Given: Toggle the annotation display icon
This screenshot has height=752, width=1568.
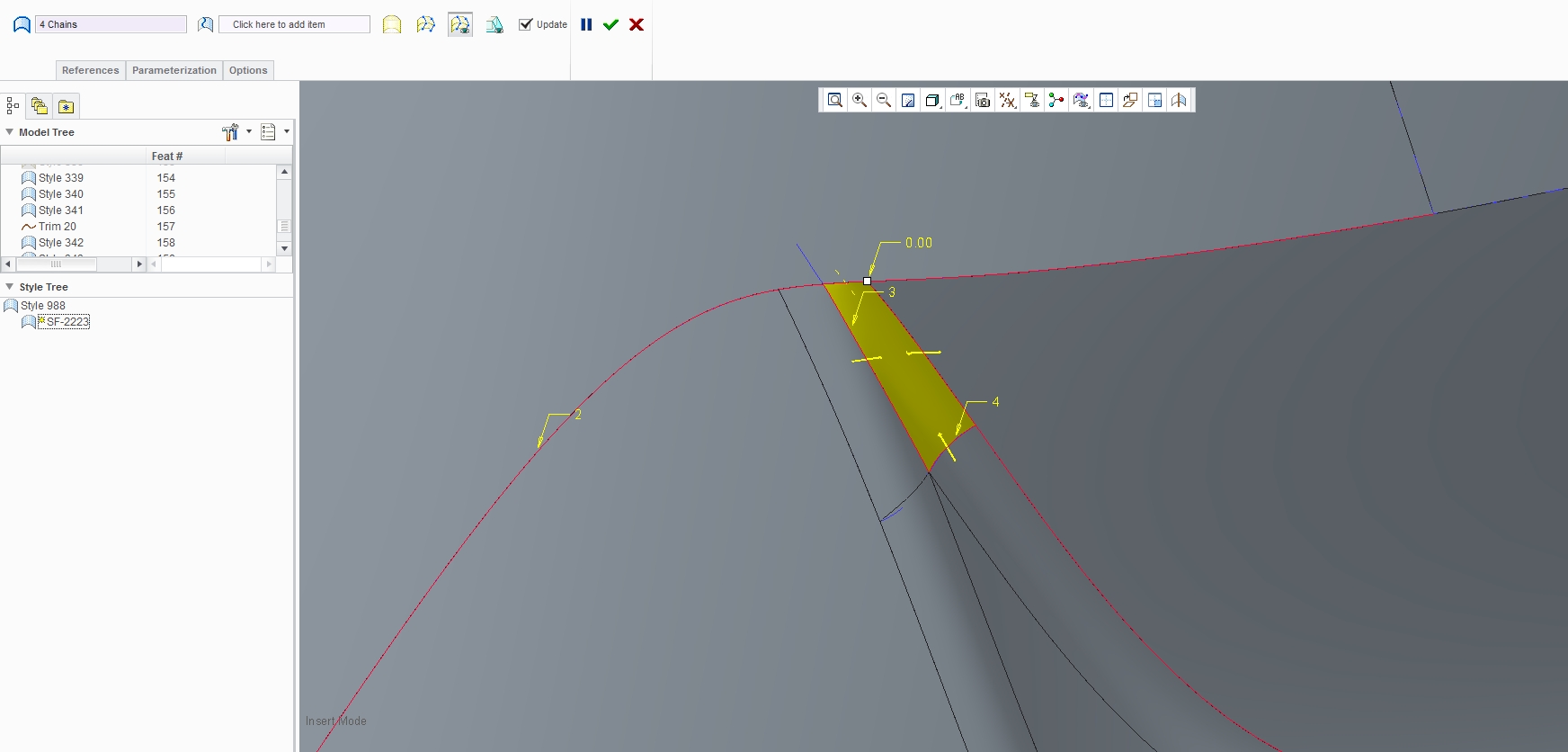Looking at the screenshot, I should (x=1032, y=100).
